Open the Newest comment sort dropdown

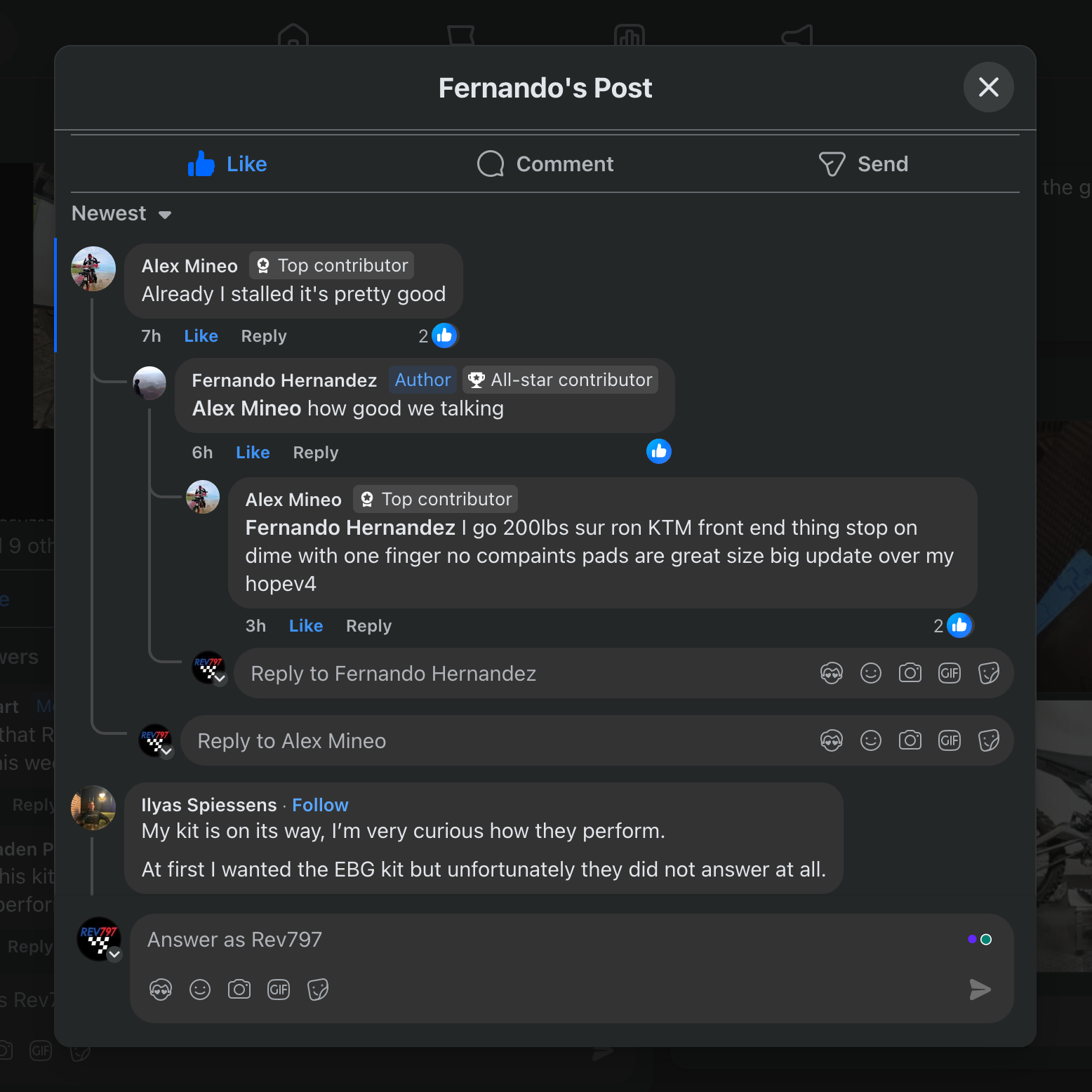(121, 213)
